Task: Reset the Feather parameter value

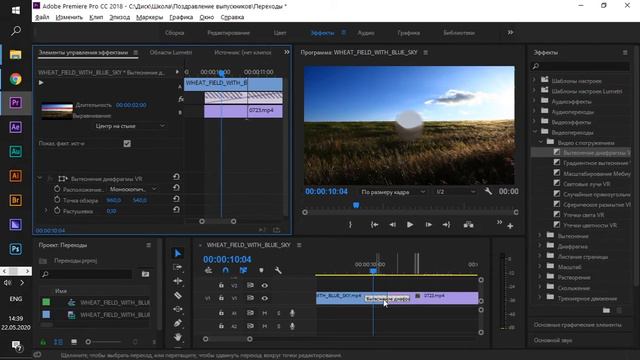Action: tap(176, 209)
